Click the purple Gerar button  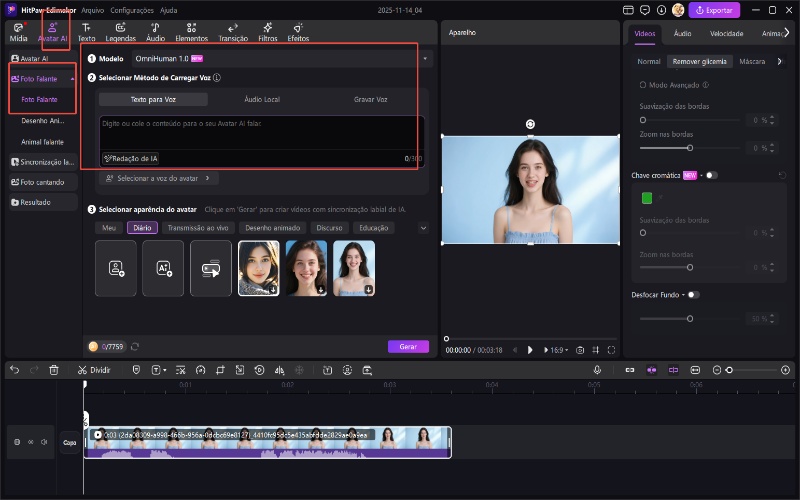(x=408, y=346)
